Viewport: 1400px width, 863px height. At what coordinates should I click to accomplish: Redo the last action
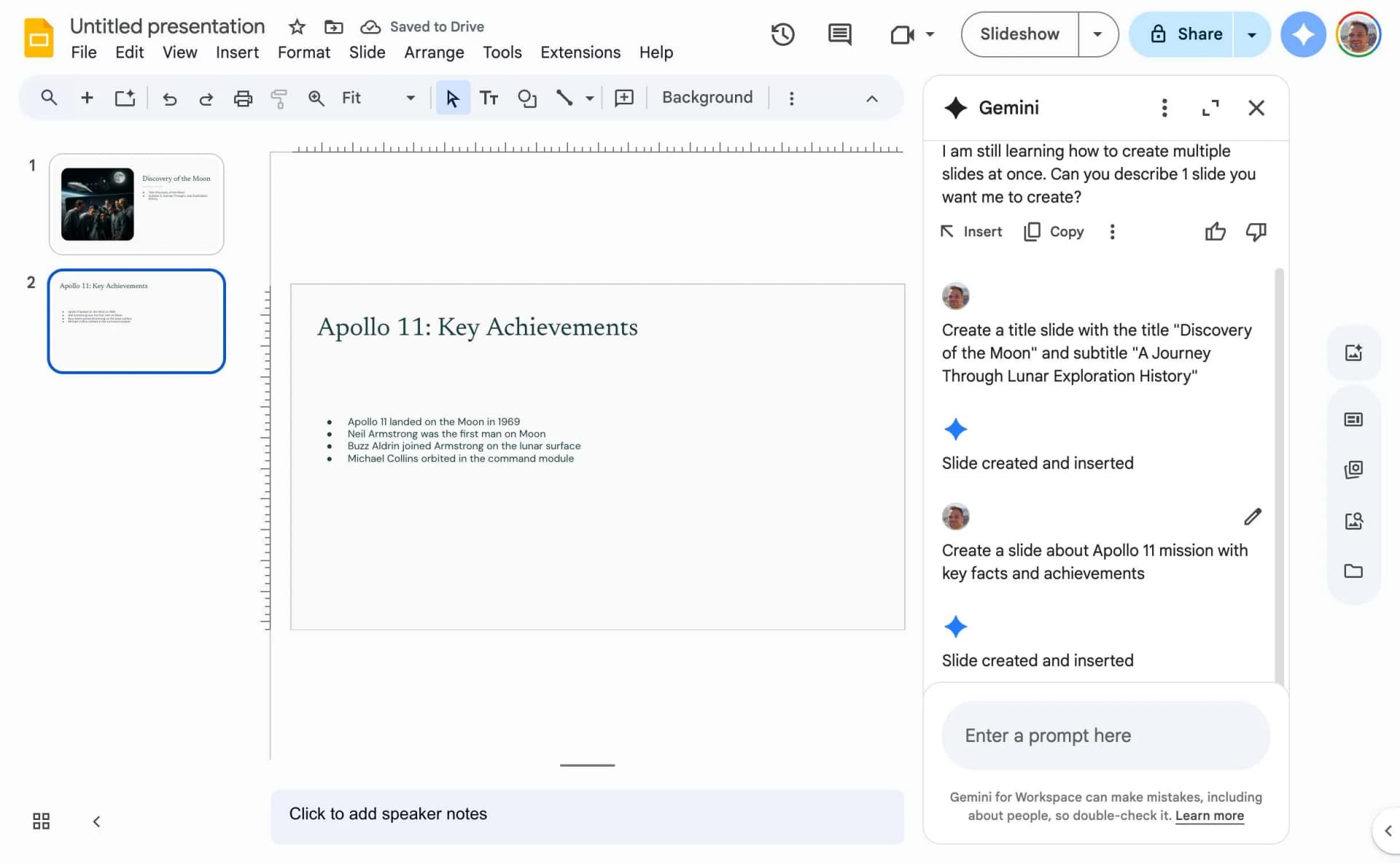tap(206, 98)
